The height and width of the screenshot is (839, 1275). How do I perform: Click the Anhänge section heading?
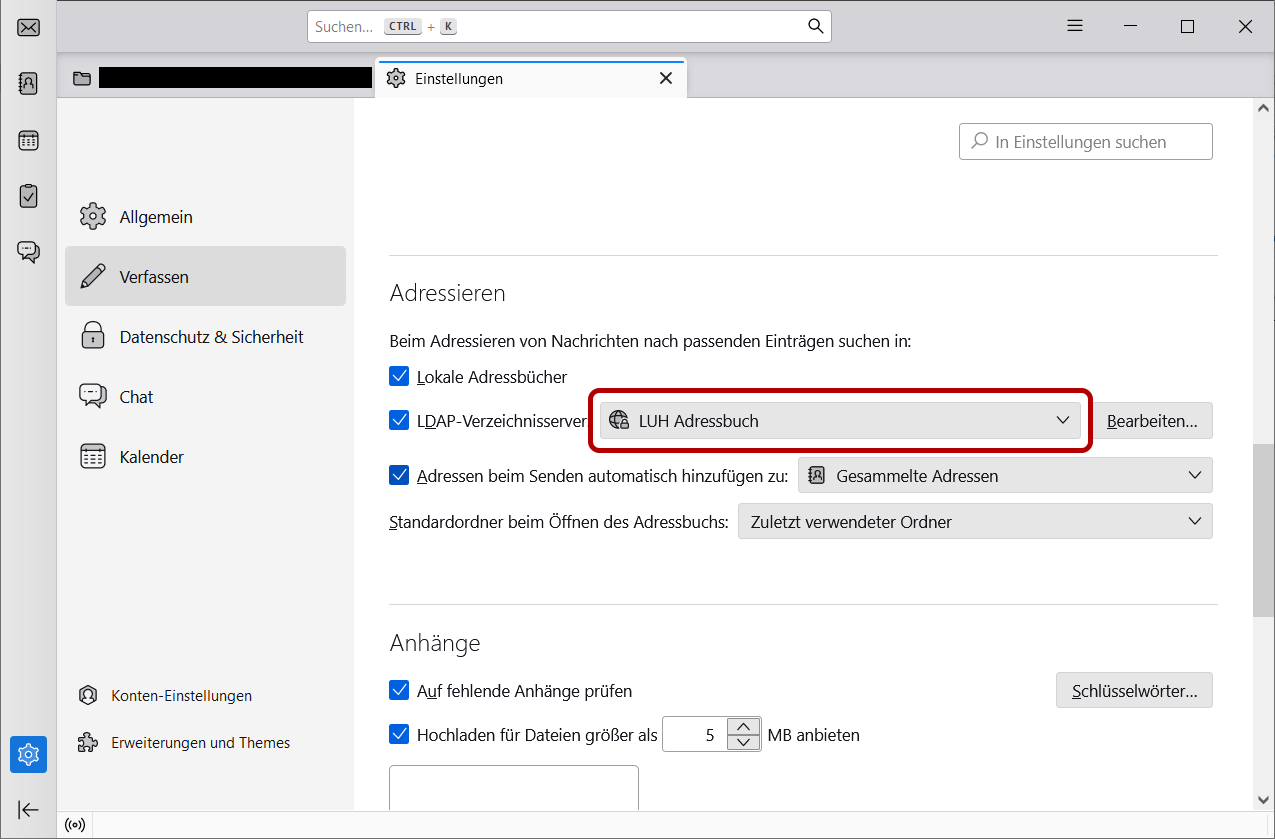(435, 643)
